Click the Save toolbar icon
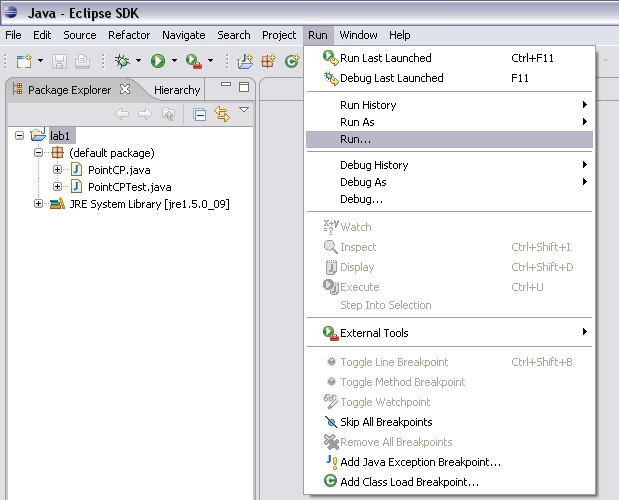The height and width of the screenshot is (500, 619). 59,61
